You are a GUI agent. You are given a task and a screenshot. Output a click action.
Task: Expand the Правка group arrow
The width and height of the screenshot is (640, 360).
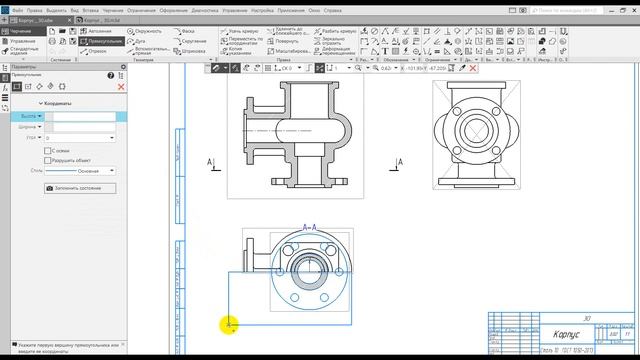click(x=351, y=60)
